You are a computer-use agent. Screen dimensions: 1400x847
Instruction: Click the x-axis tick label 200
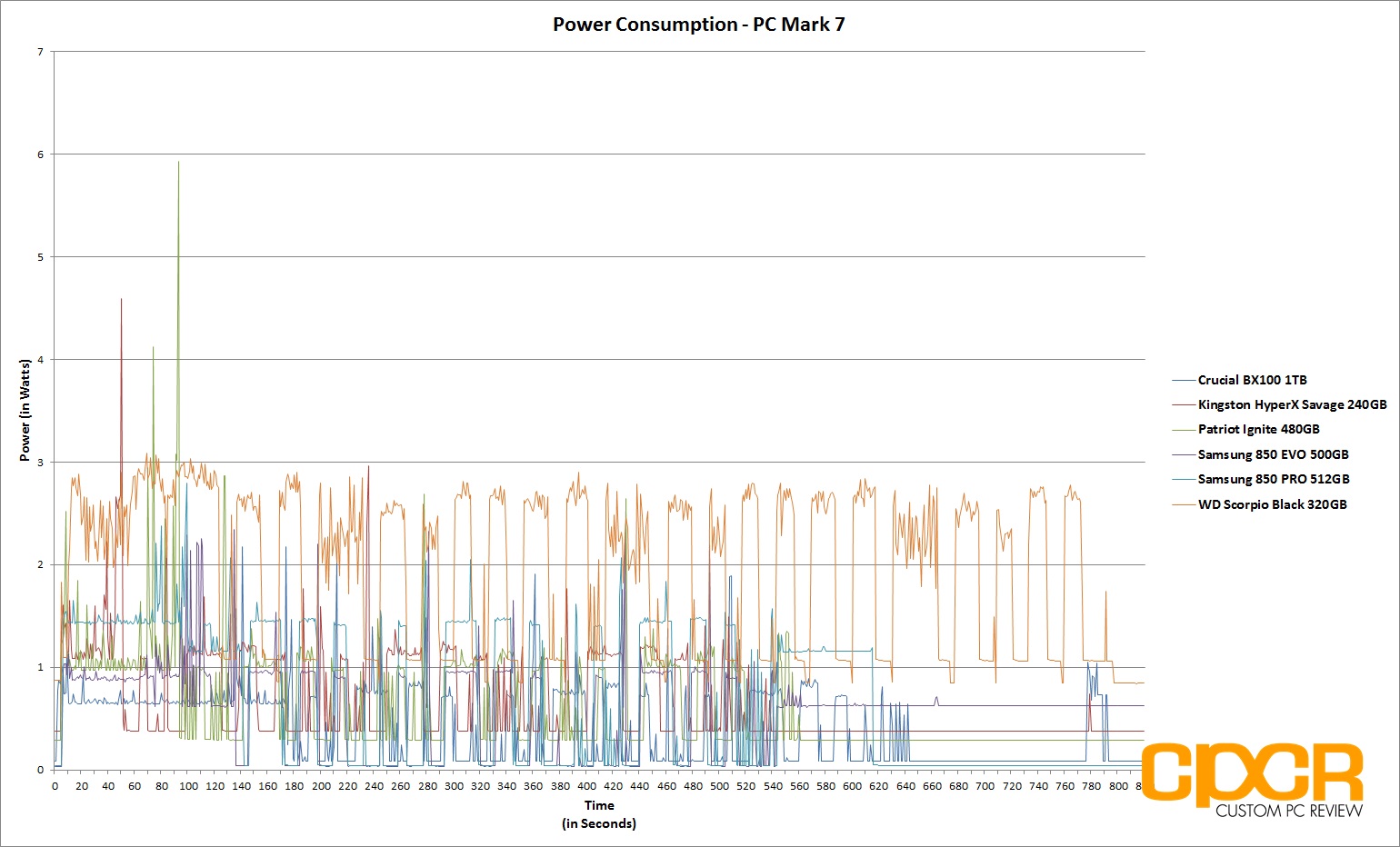click(321, 786)
